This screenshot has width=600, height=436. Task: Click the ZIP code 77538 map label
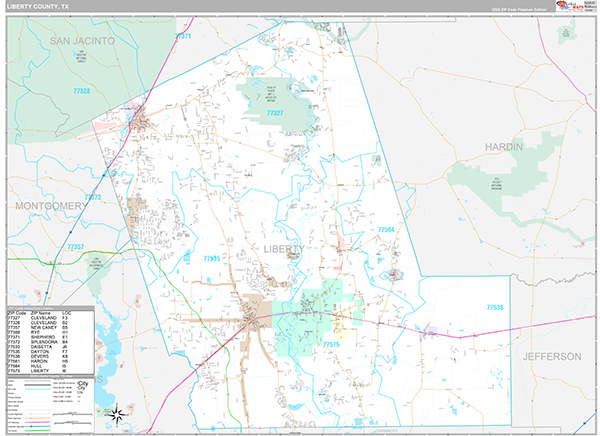493,308
